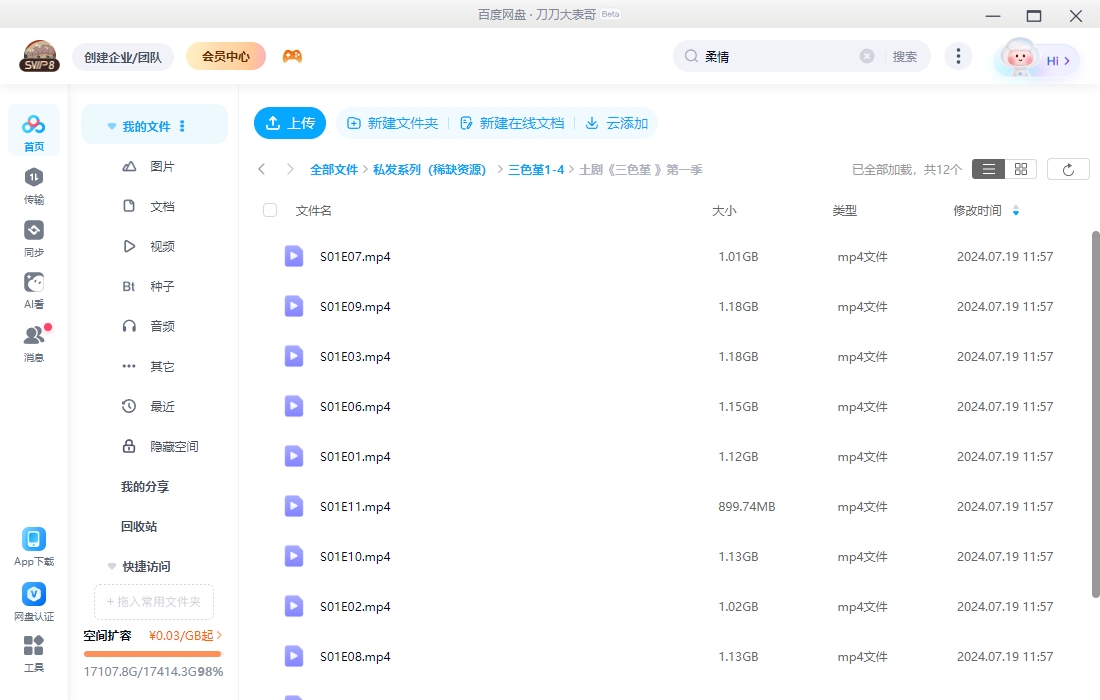Image resolution: width=1100 pixels, height=700 pixels.
Task: Collapse the 我的文件 section
Action: coord(111,126)
